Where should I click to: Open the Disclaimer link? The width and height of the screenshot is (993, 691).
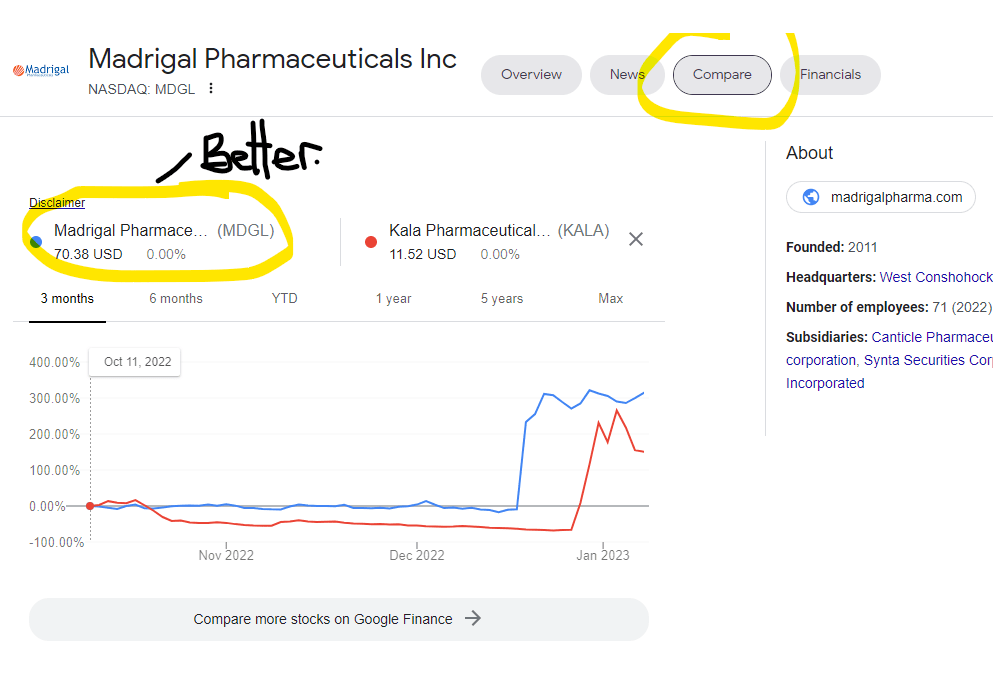tap(57, 203)
